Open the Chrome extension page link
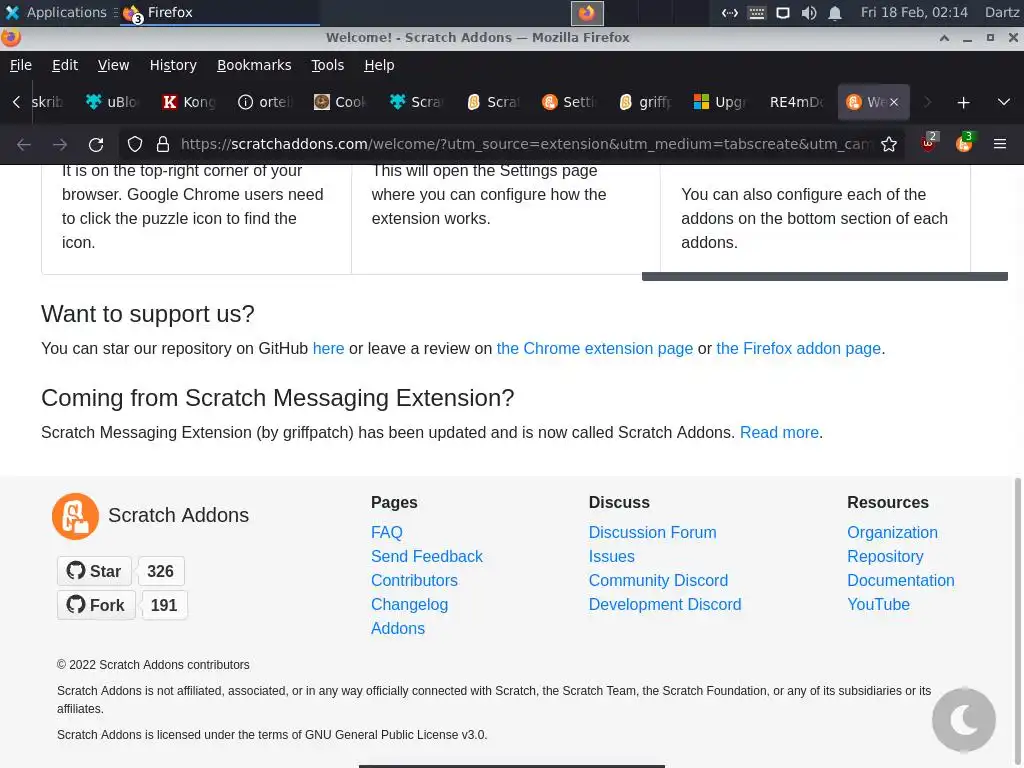 (595, 349)
